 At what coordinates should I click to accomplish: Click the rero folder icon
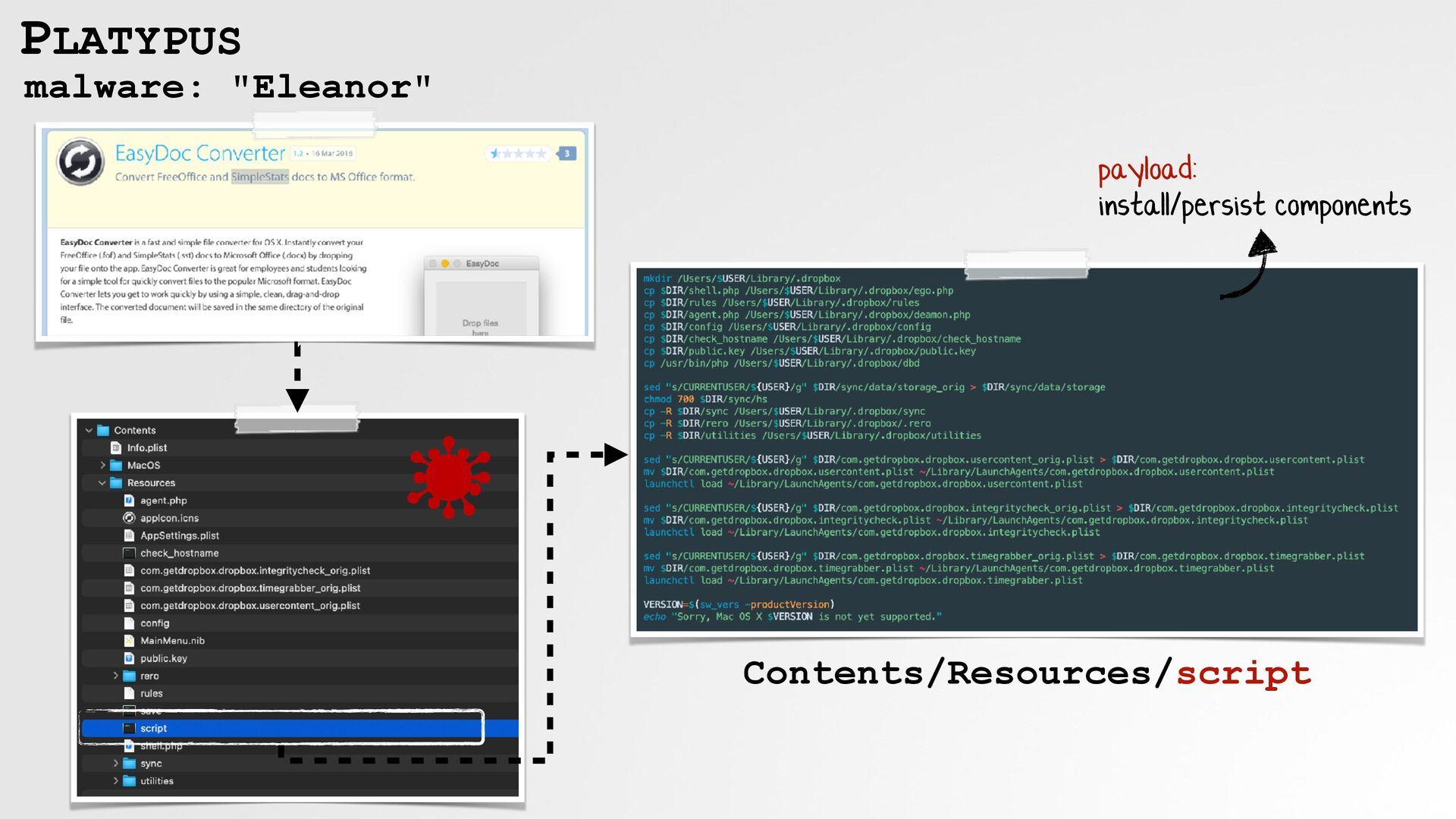pos(129,676)
